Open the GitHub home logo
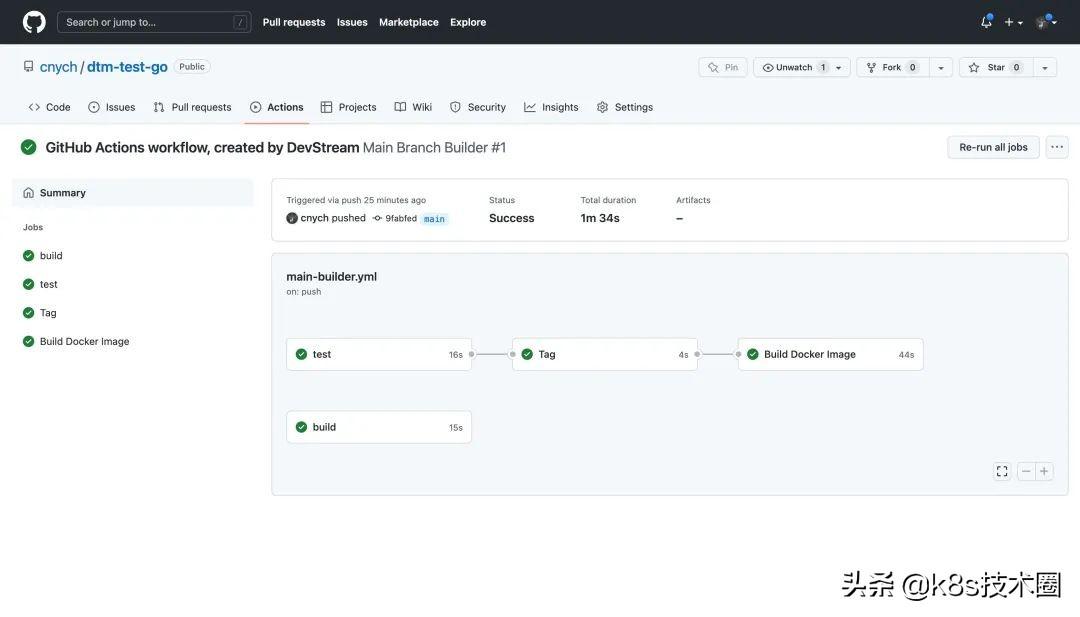Viewport: 1080px width, 617px height. point(34,22)
